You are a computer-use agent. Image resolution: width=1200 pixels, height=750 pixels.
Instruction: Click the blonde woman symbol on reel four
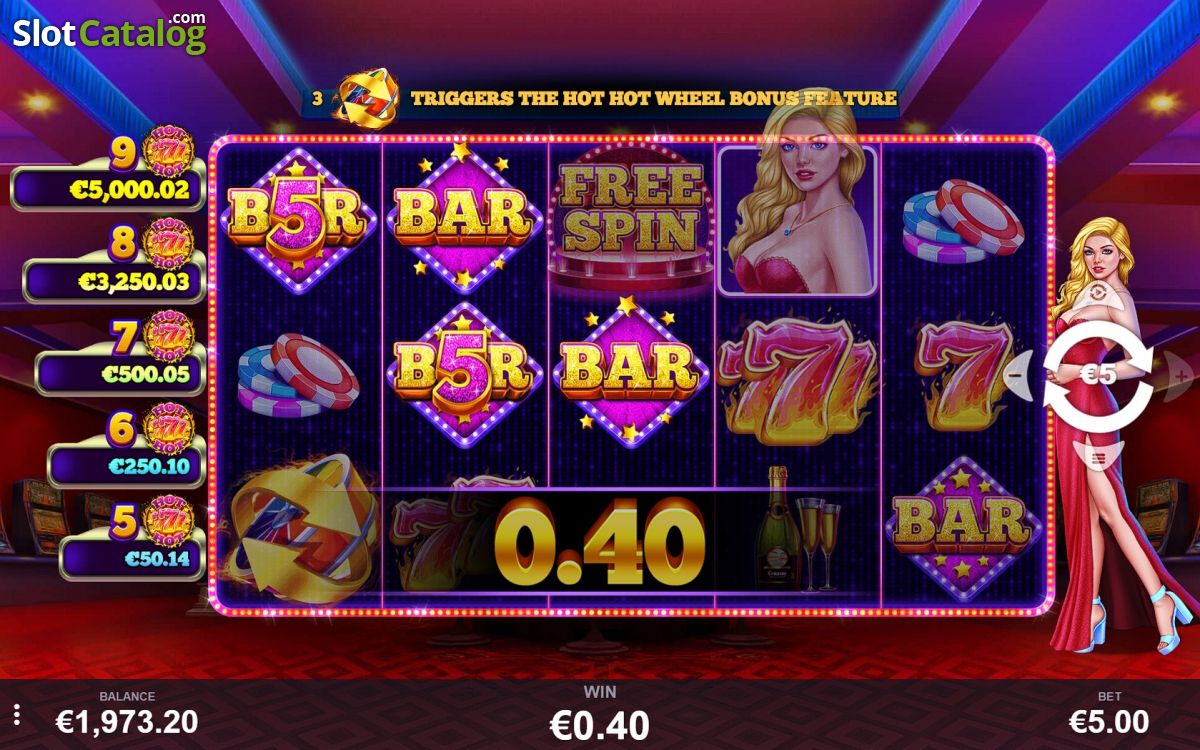797,220
